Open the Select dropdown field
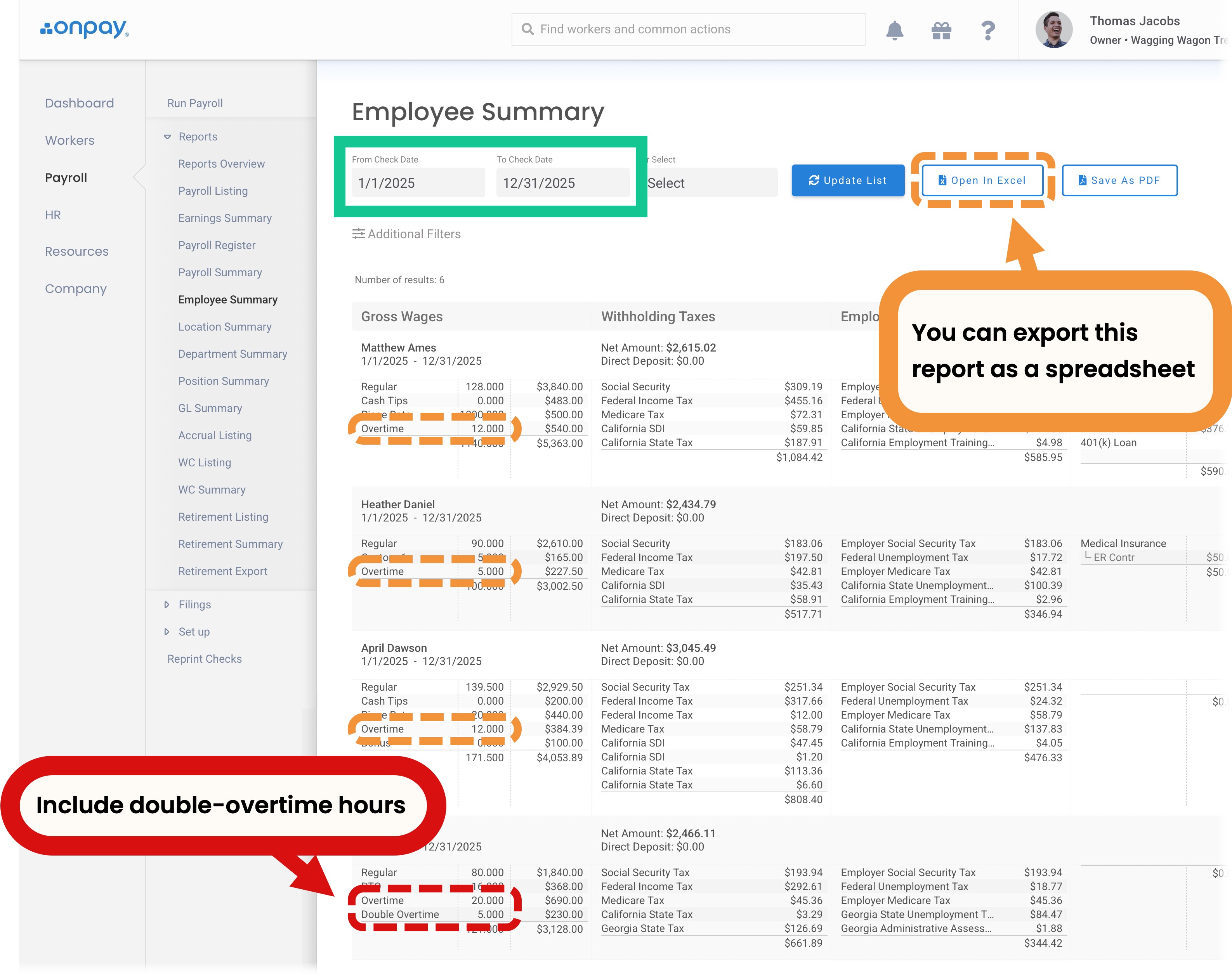 click(711, 183)
